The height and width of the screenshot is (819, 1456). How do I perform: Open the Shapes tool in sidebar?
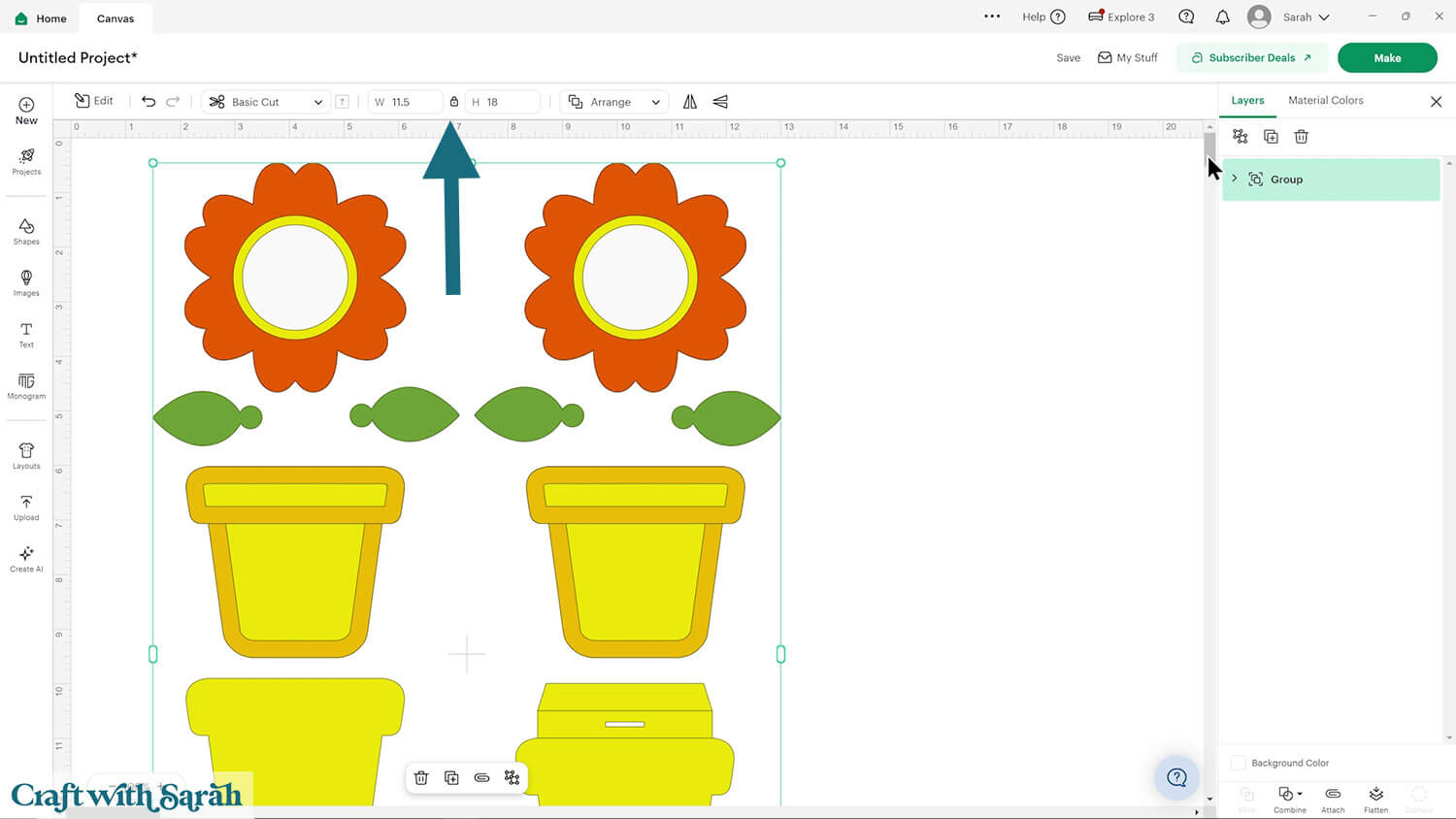click(x=26, y=231)
